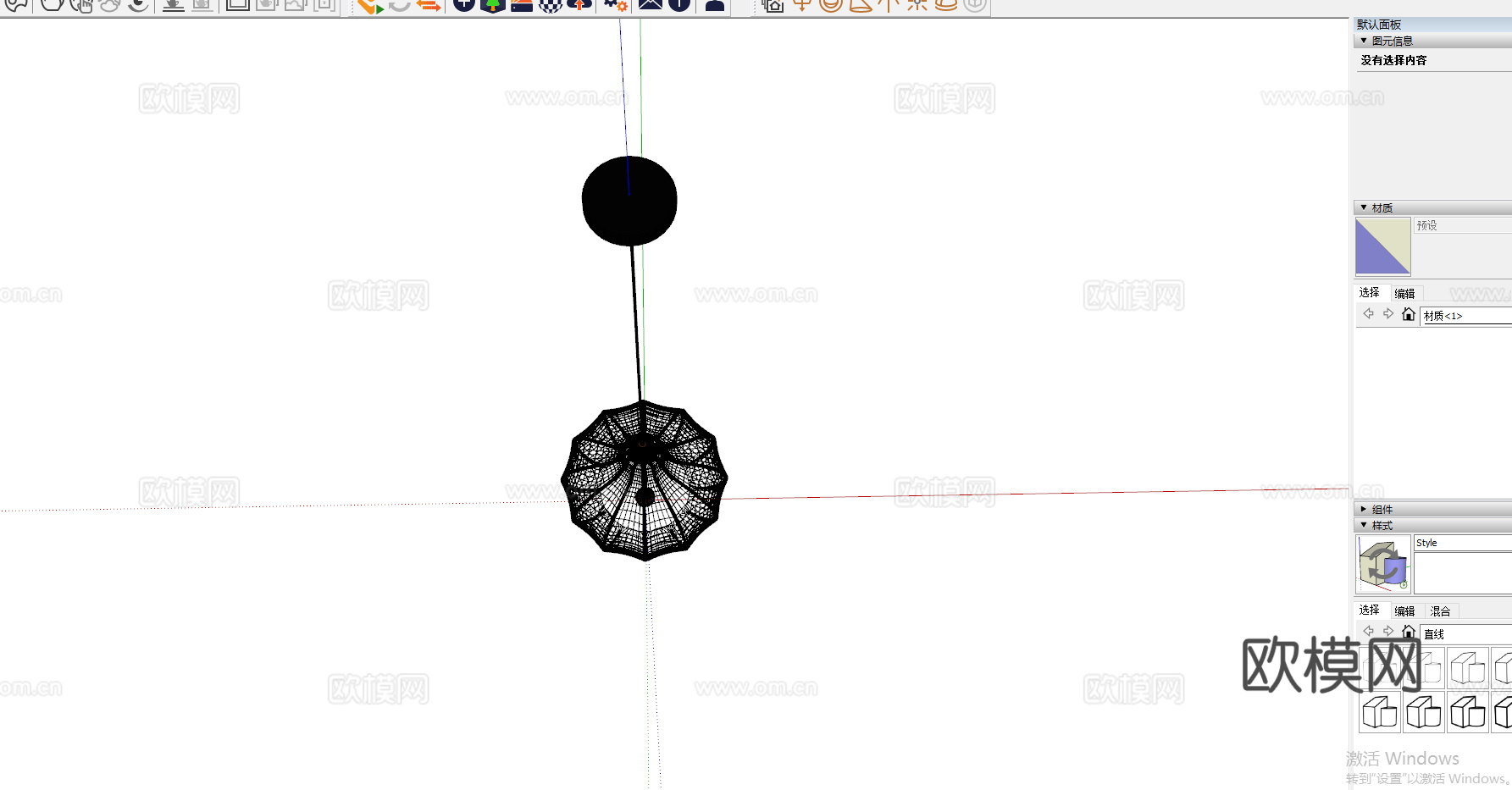Click the style update preview thumbnail
This screenshot has height=790, width=1512.
(x=1383, y=564)
